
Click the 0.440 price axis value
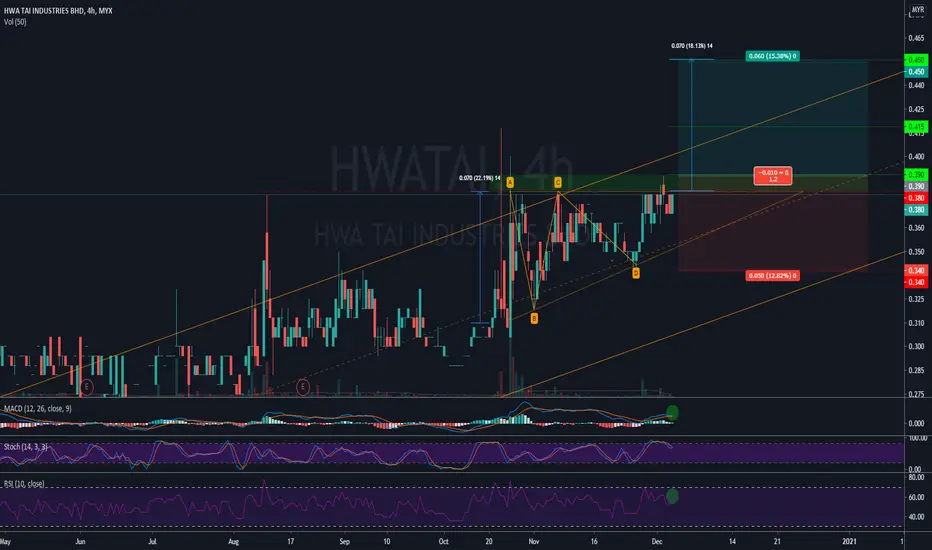click(916, 86)
